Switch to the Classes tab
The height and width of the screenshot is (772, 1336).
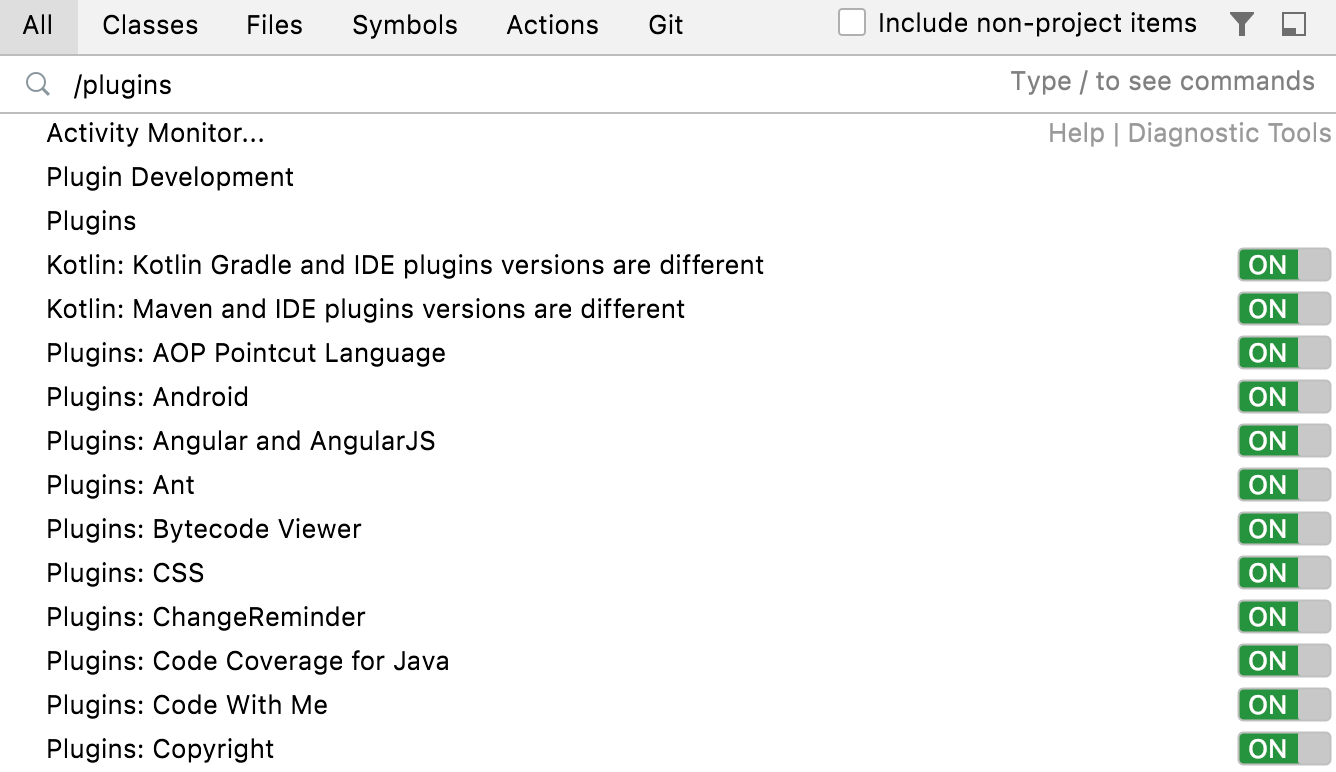(150, 25)
